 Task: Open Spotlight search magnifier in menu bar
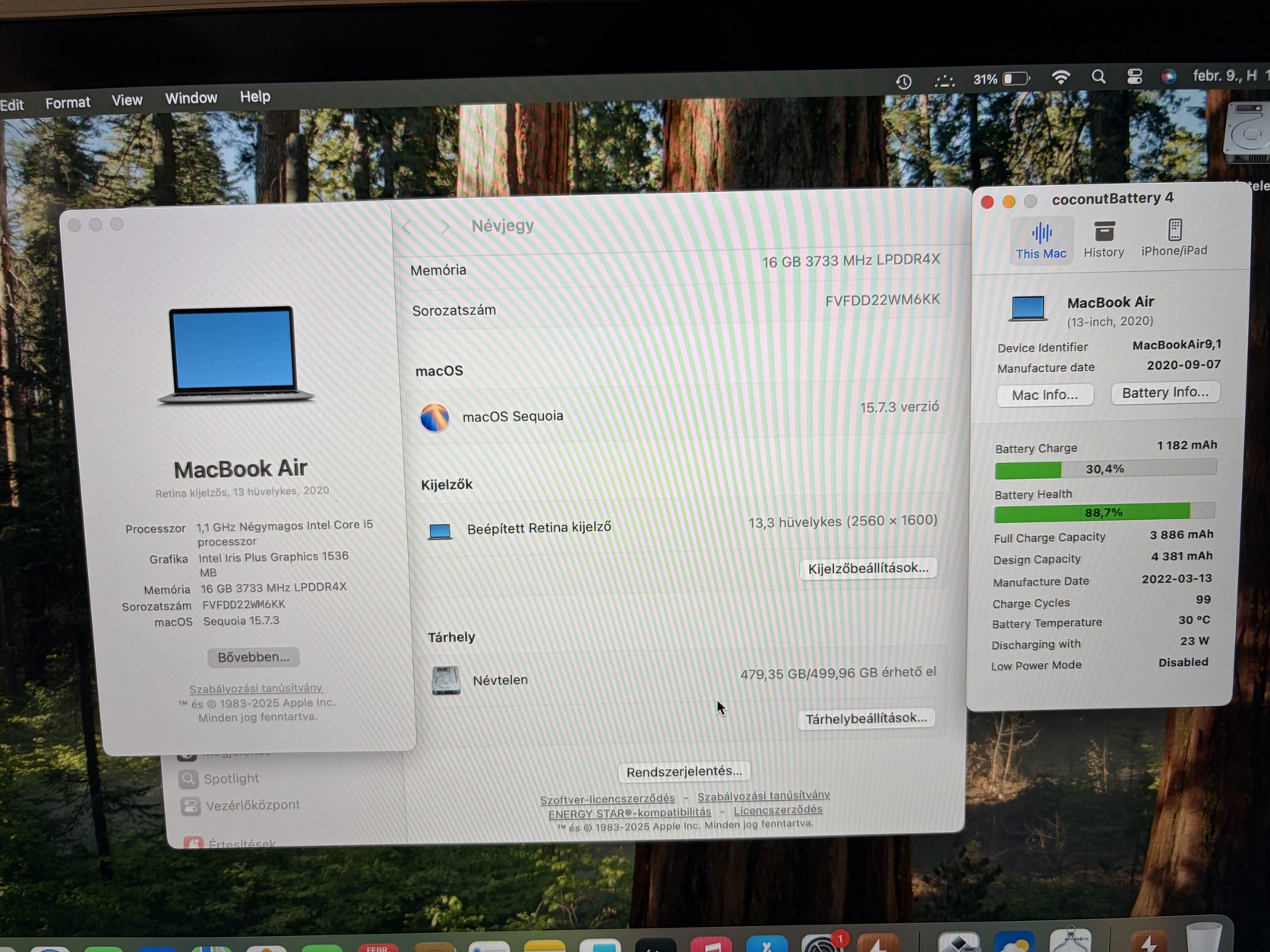click(1098, 77)
